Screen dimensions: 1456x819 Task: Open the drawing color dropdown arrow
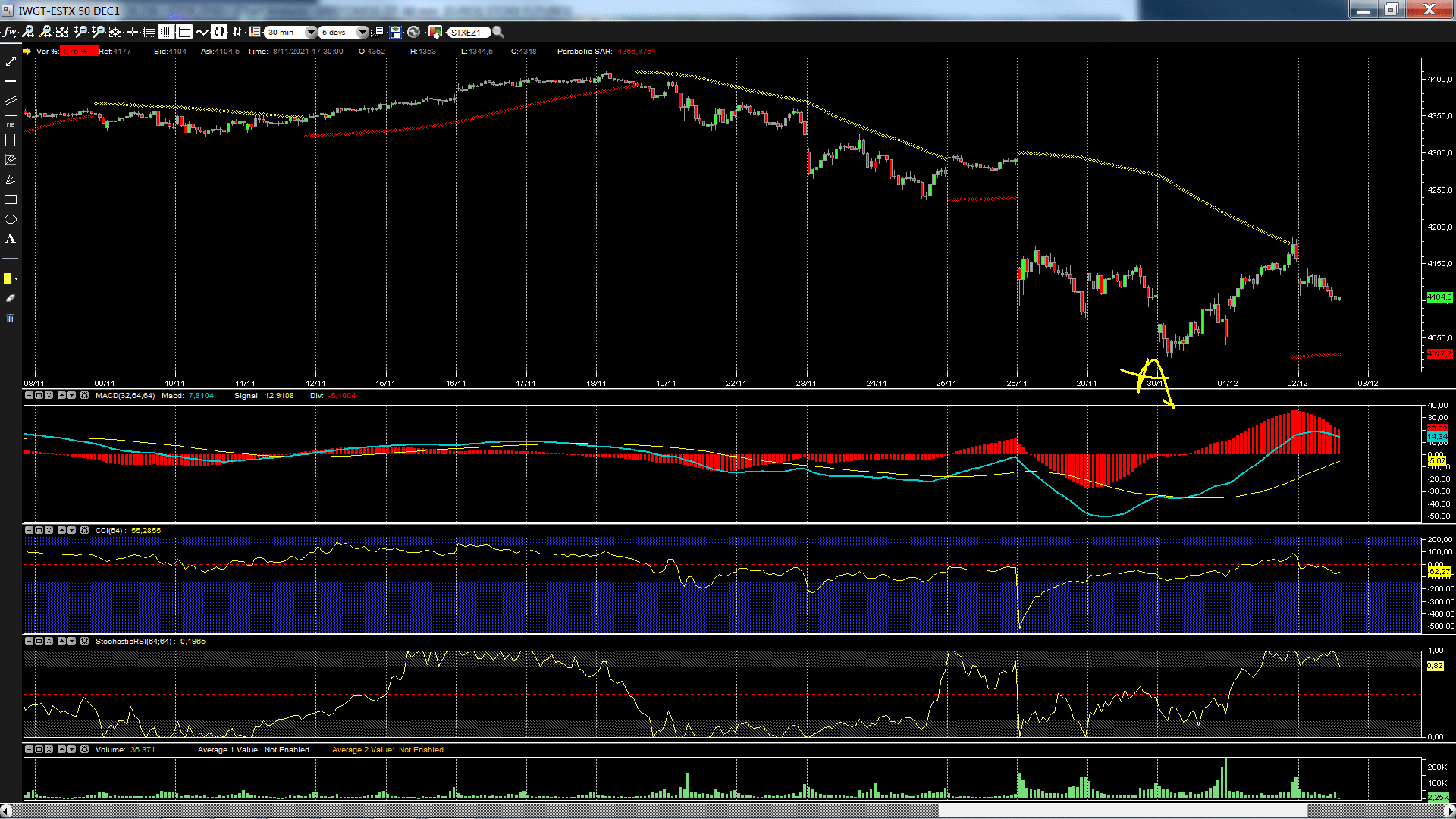[16, 278]
